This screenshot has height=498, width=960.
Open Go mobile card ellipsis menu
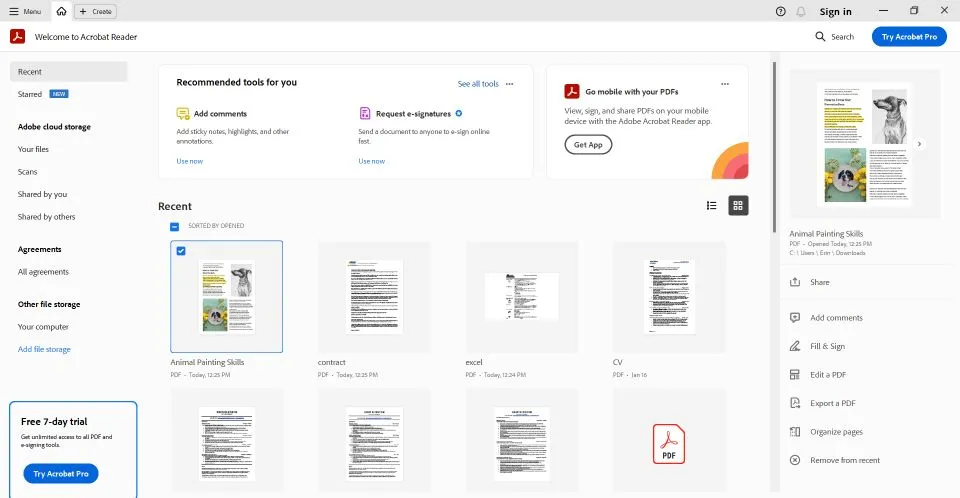pos(725,84)
